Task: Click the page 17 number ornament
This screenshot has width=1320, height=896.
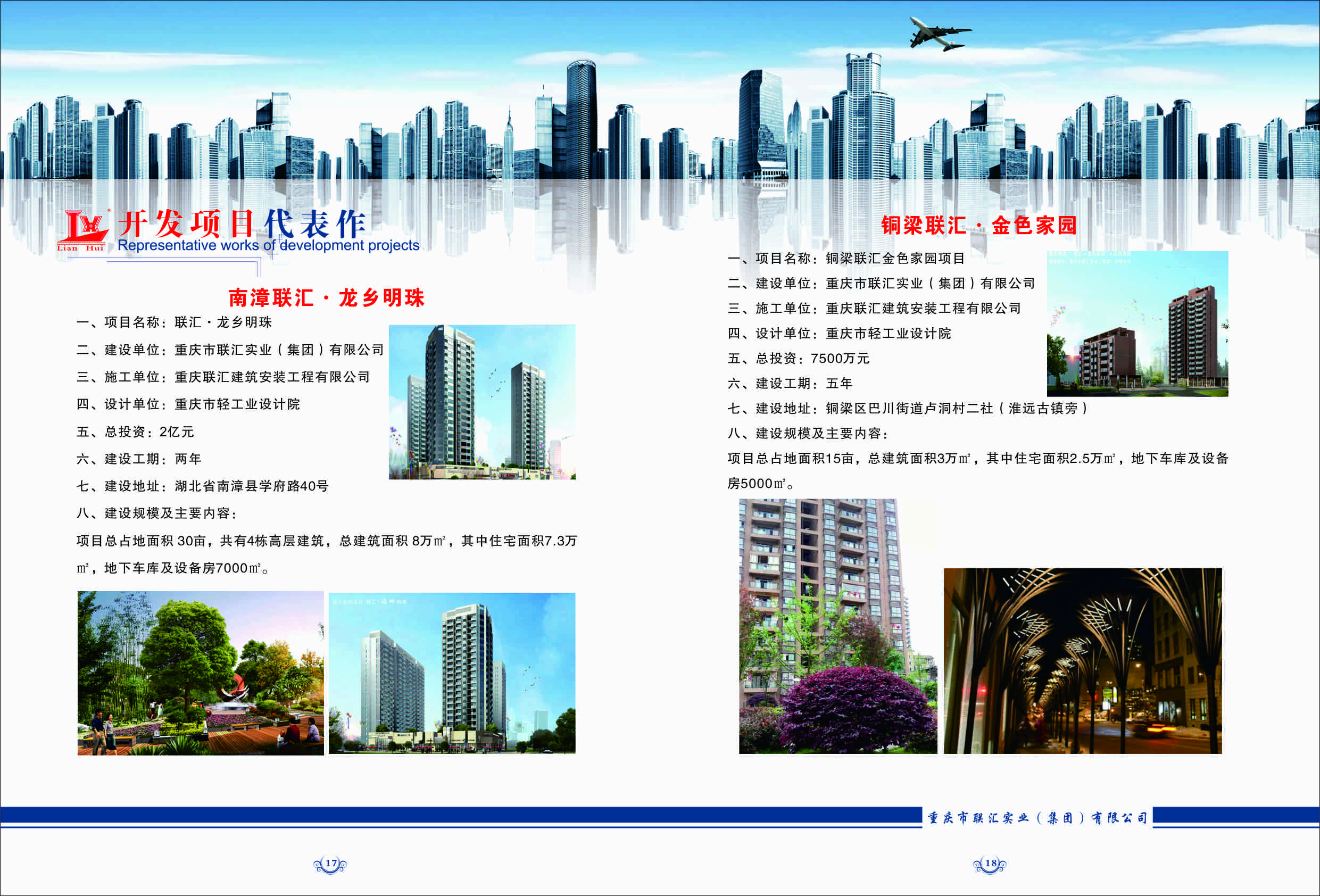Action: [330, 864]
